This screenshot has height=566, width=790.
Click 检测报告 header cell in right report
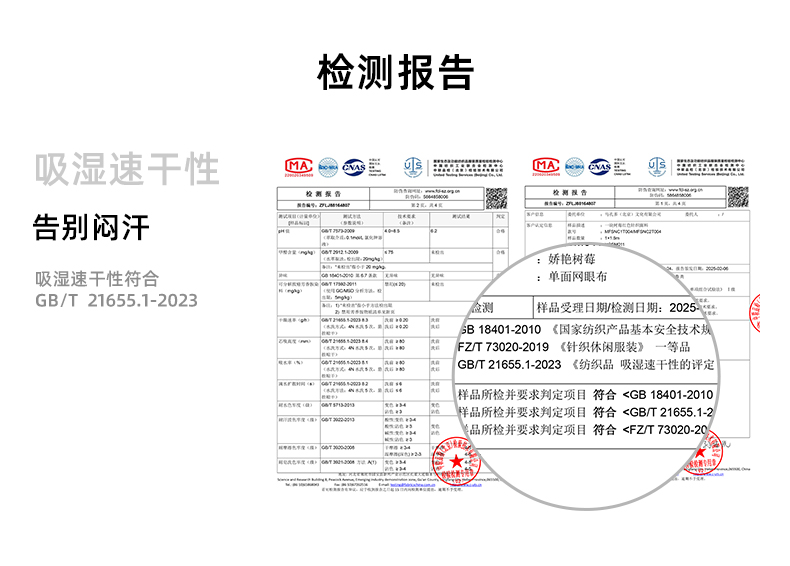pos(570,193)
